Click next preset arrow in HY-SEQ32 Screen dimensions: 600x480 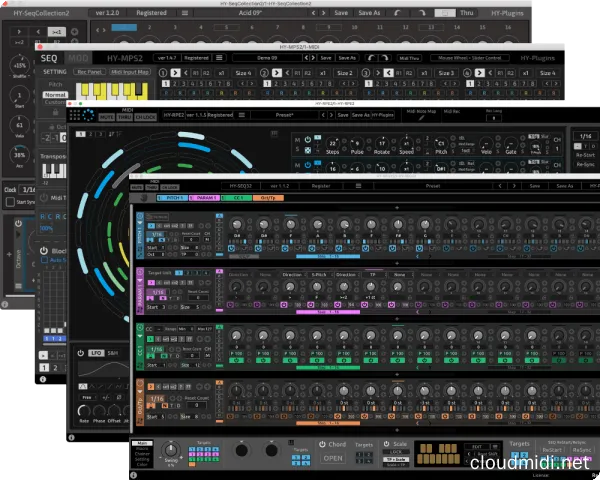[514, 186]
